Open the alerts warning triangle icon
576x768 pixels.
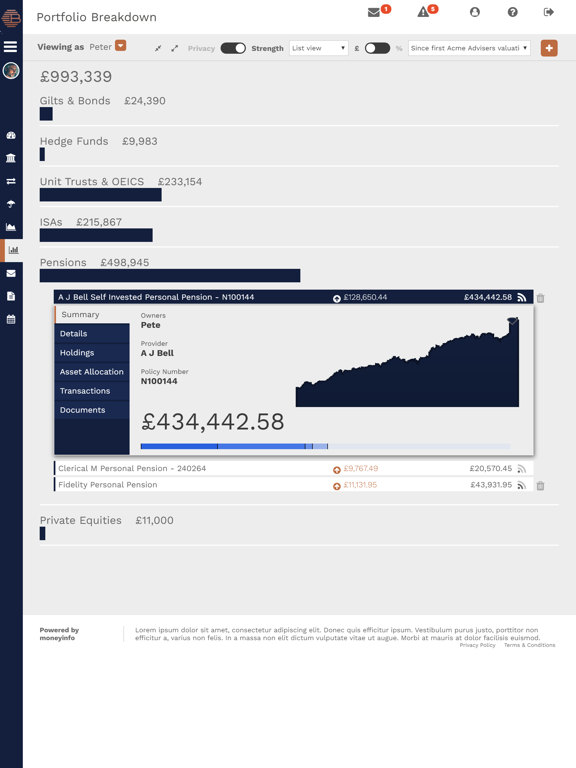[x=423, y=12]
